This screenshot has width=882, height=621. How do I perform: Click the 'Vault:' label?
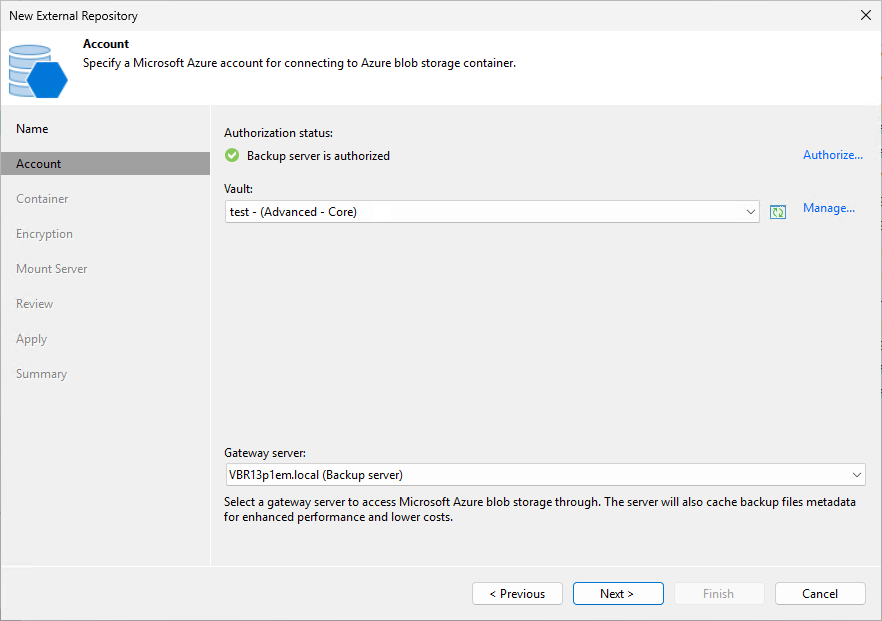238,189
